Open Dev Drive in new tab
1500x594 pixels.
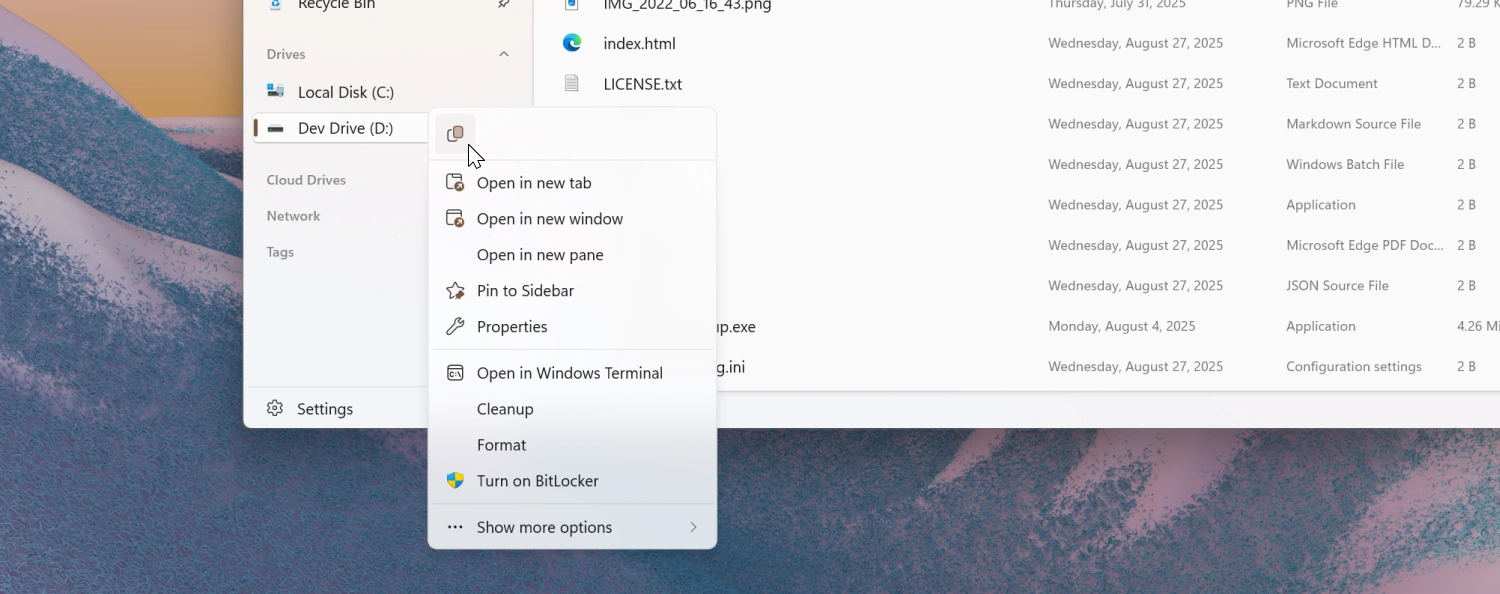[534, 182]
